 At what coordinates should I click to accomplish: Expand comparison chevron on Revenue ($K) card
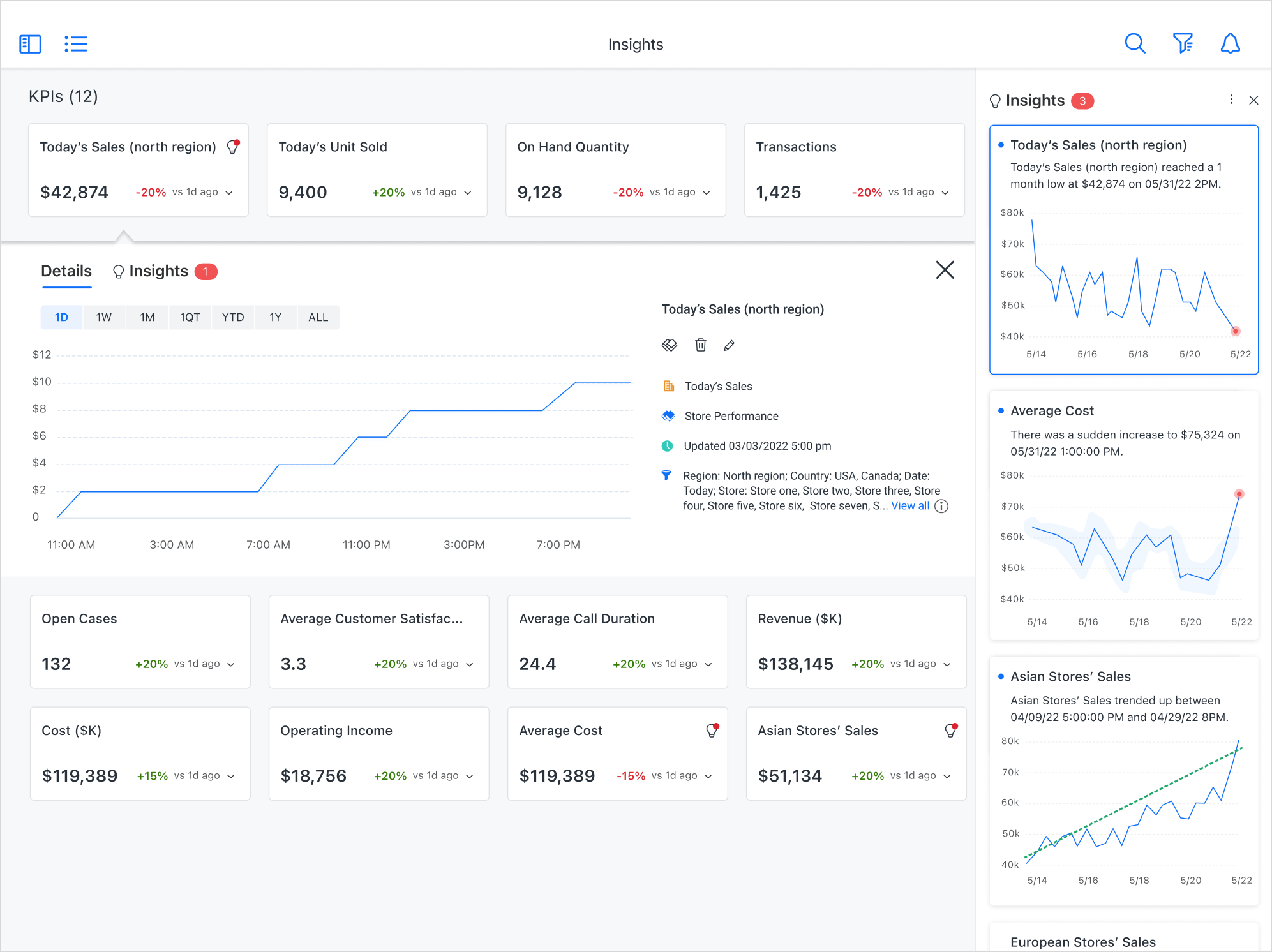coord(947,664)
